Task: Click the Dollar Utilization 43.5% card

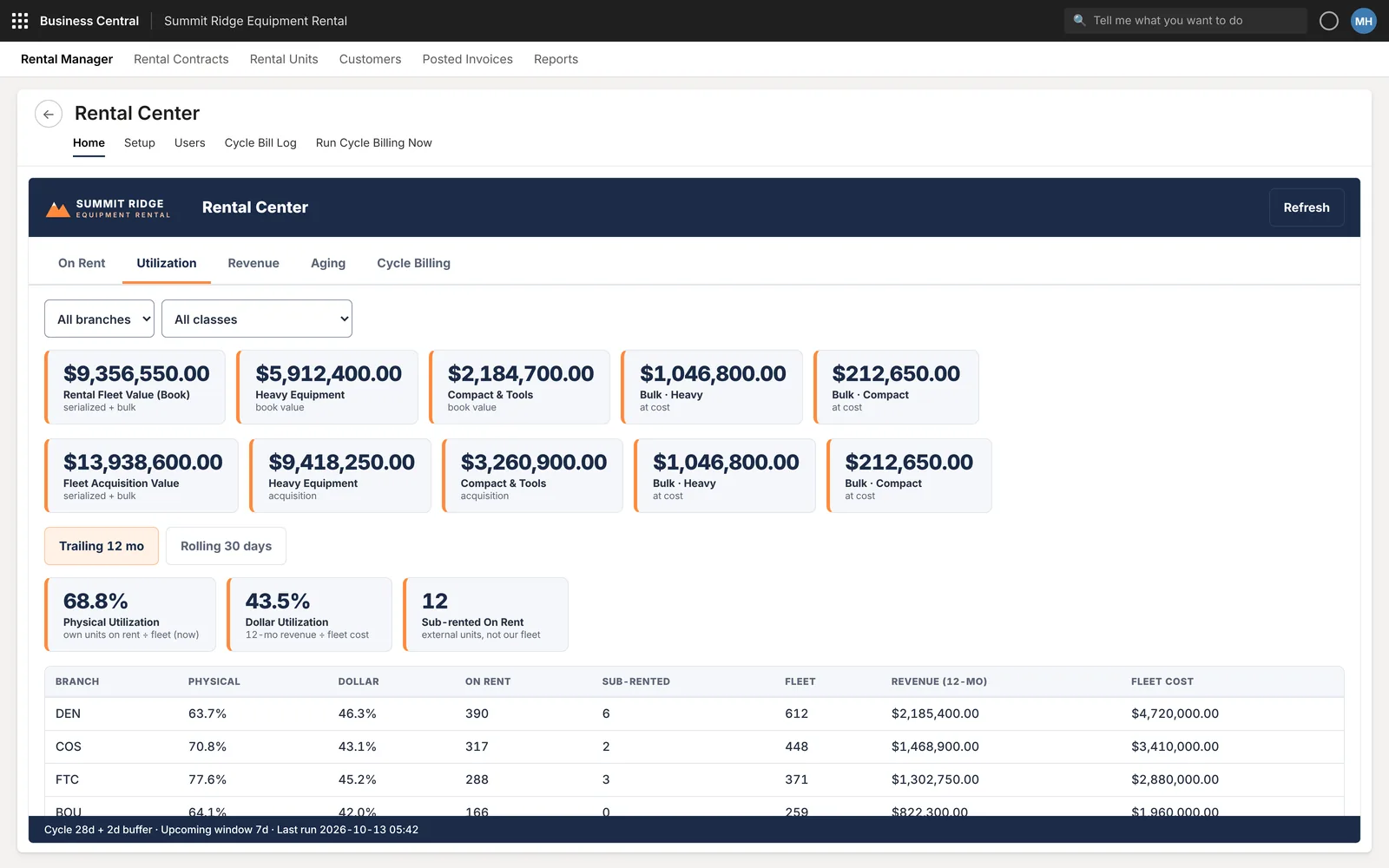Action: 309,615
